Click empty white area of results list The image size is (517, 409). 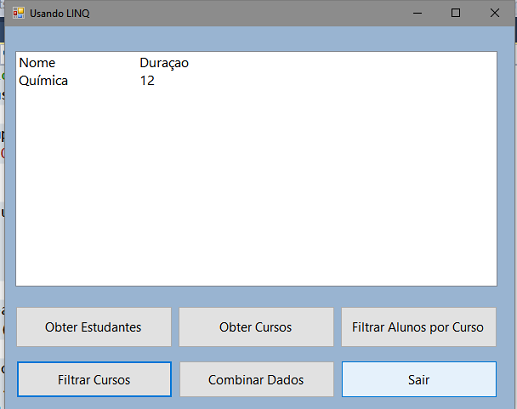pos(256,187)
